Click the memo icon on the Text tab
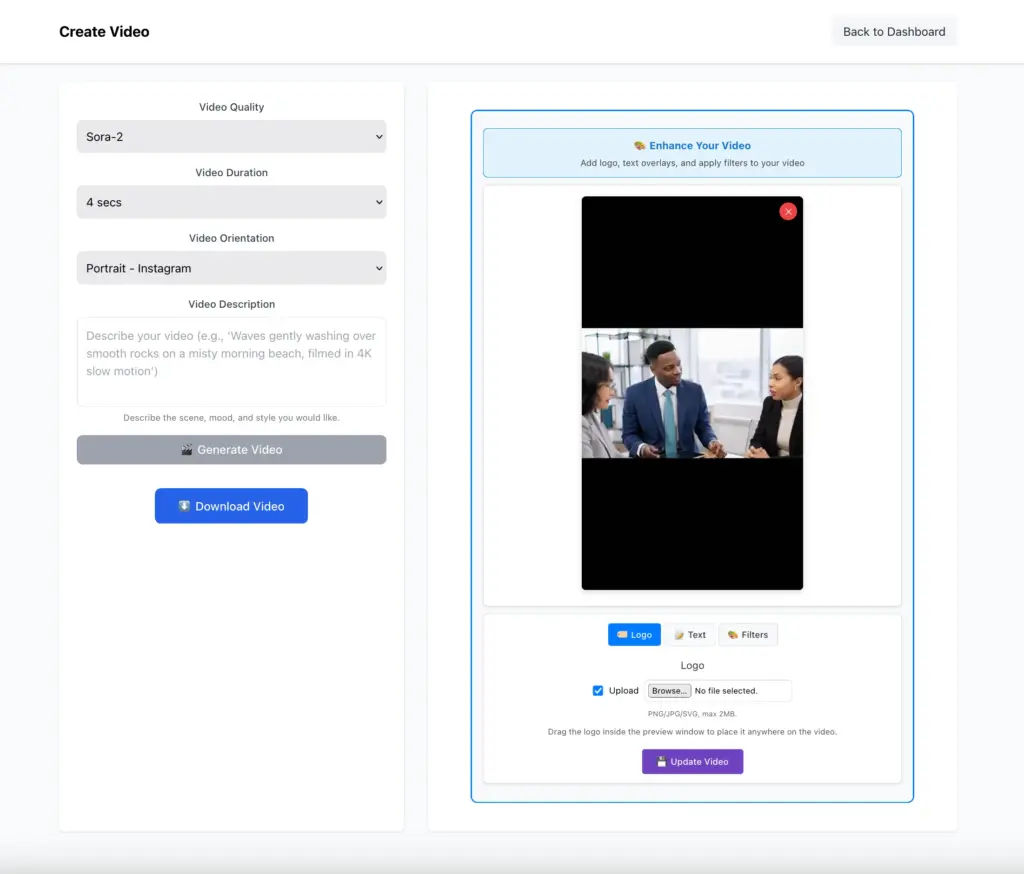 [x=679, y=635]
